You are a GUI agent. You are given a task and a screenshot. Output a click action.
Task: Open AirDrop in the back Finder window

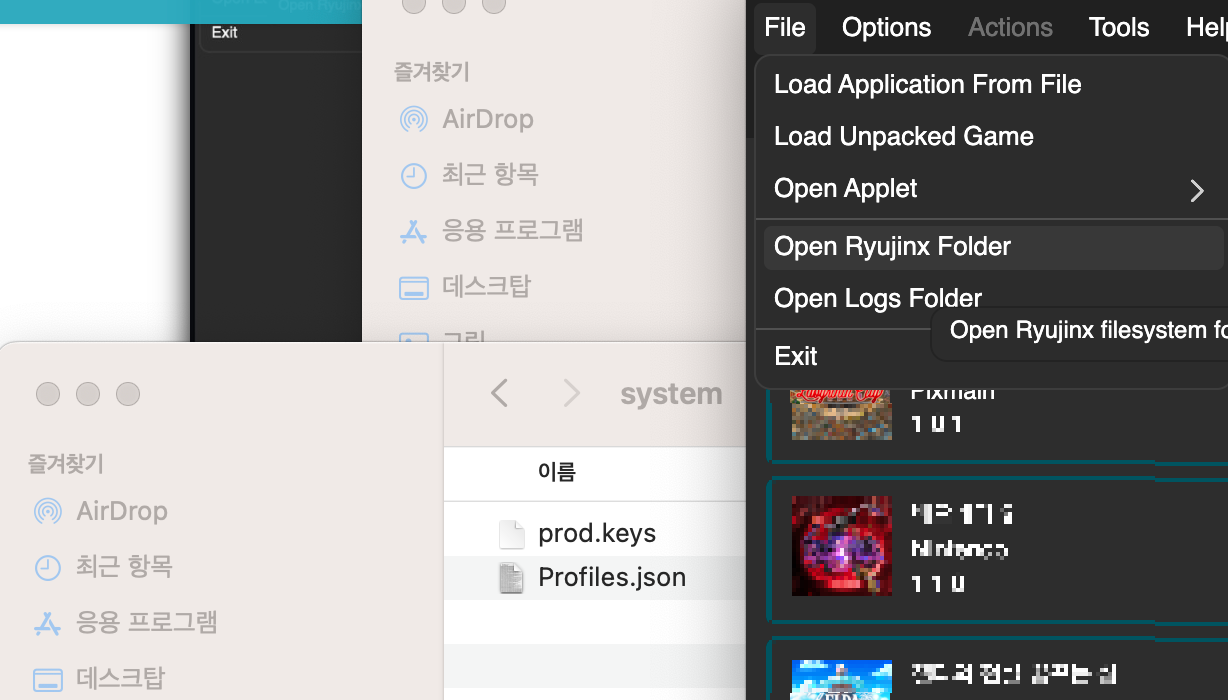(467, 119)
